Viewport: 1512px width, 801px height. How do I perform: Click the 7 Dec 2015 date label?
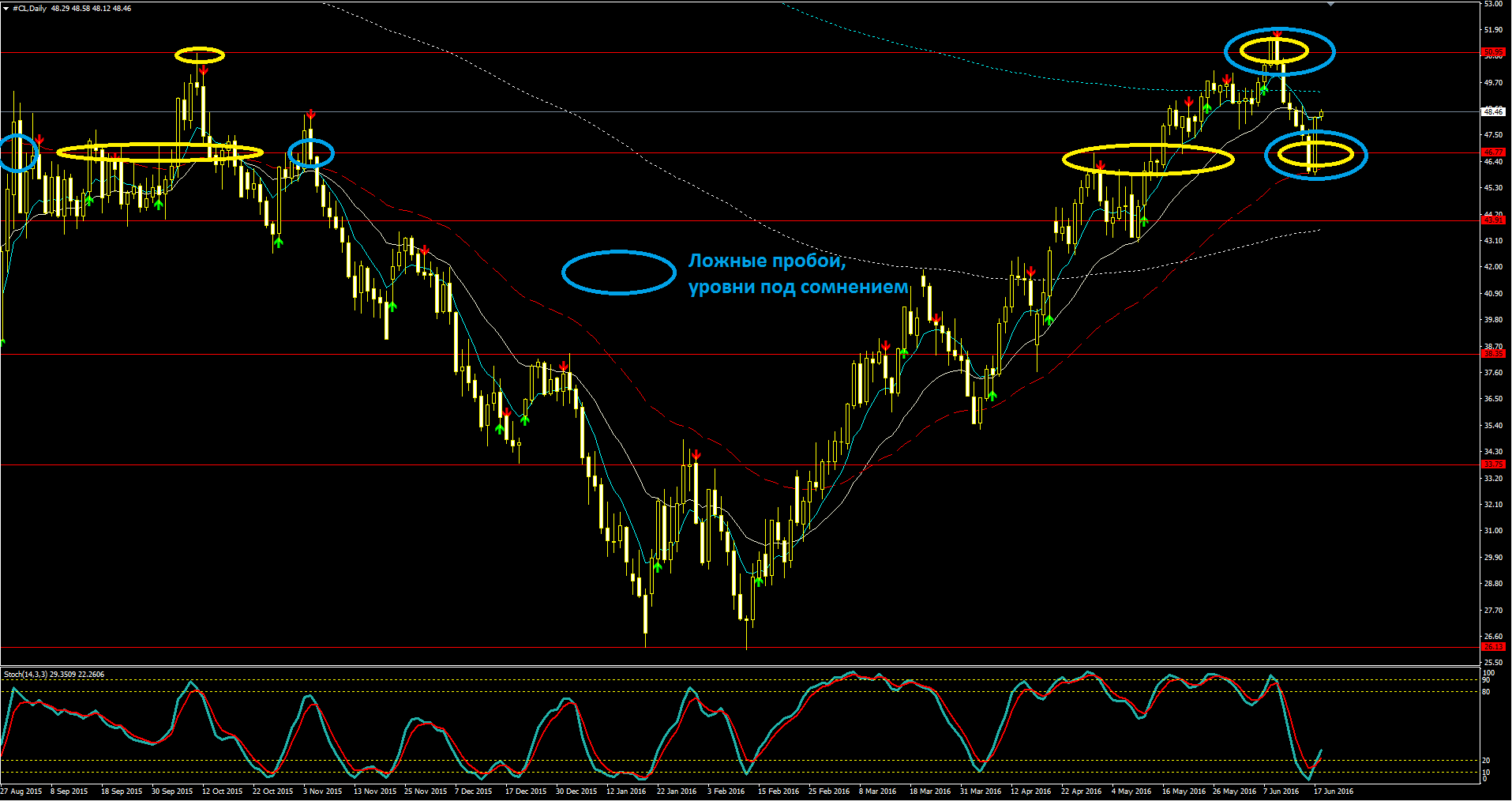(x=473, y=792)
